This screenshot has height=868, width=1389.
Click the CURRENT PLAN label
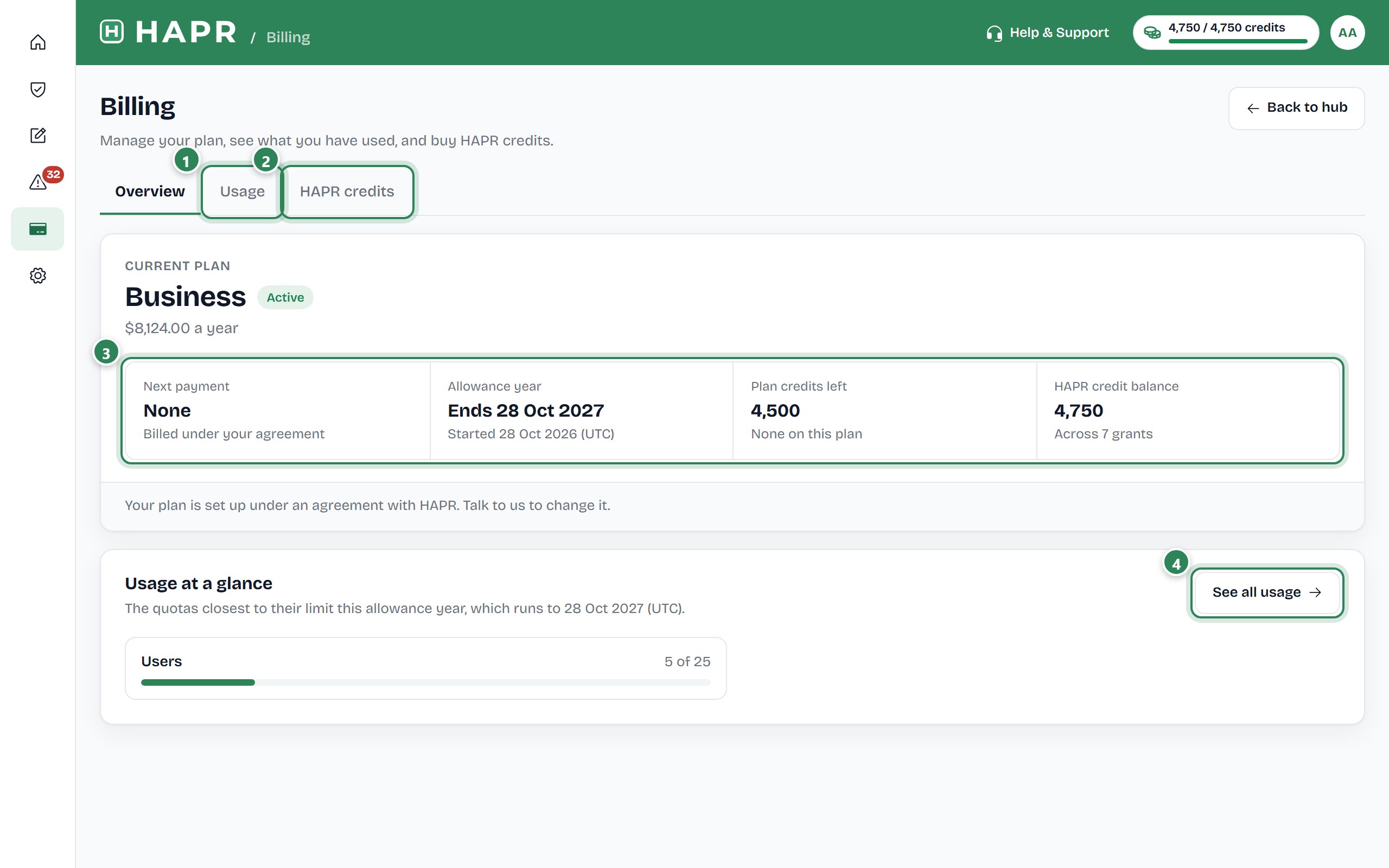(x=177, y=266)
